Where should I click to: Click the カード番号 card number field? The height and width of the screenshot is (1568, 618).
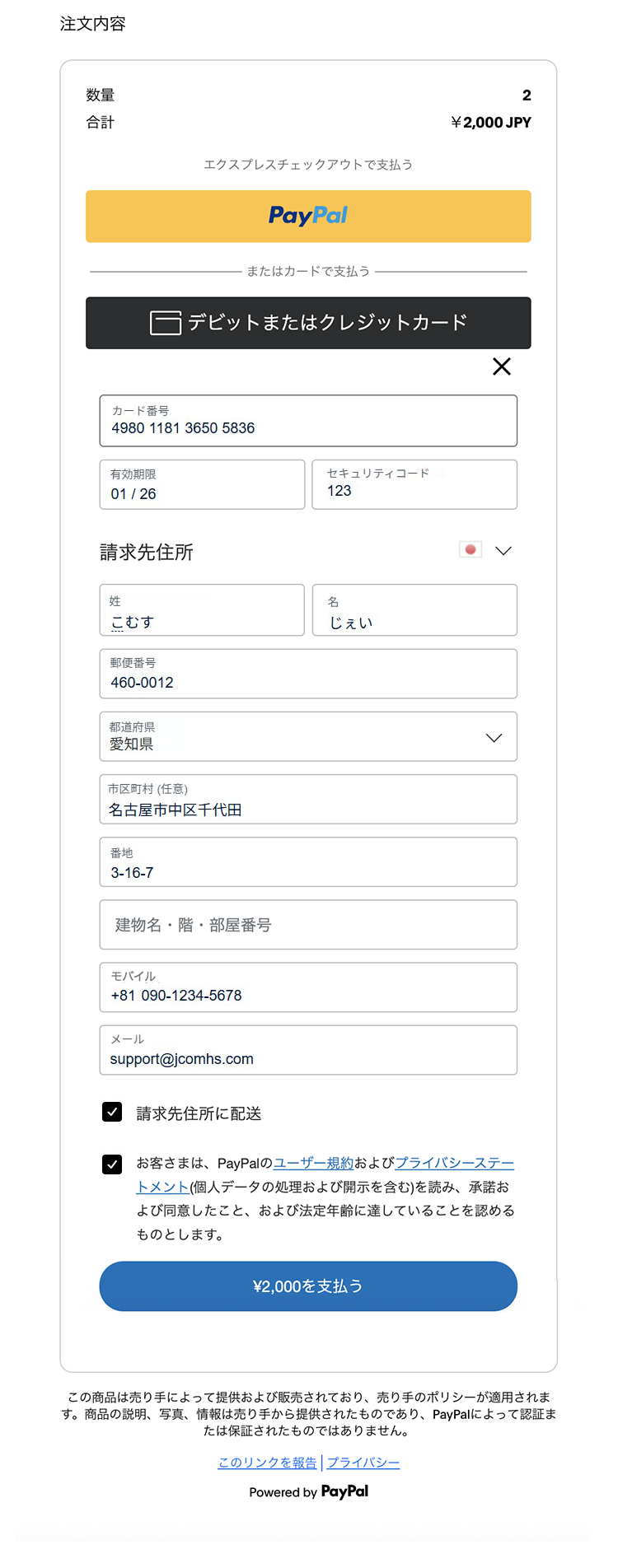tap(308, 421)
